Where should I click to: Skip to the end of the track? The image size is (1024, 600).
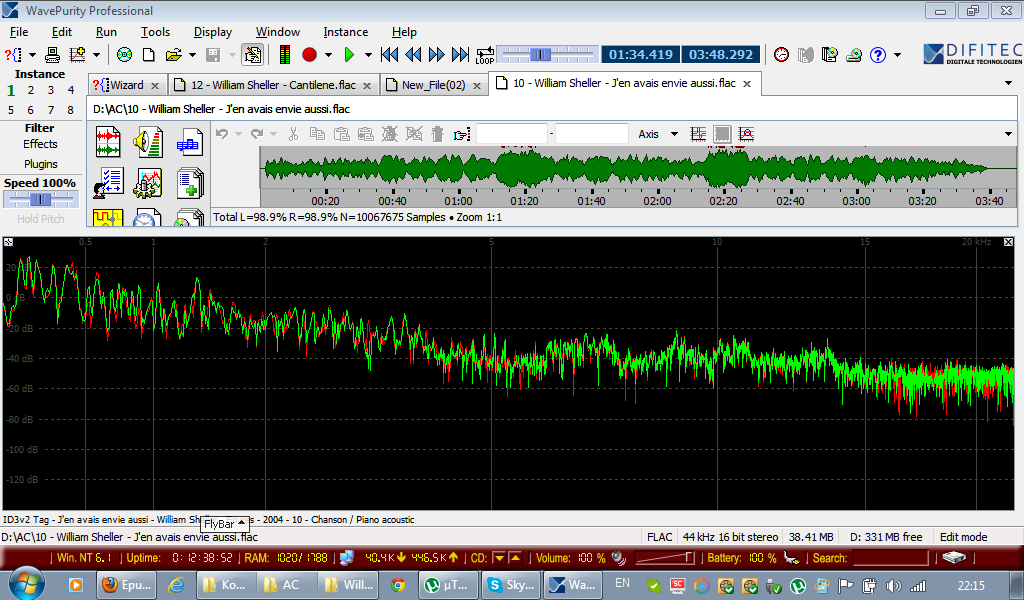[x=460, y=54]
